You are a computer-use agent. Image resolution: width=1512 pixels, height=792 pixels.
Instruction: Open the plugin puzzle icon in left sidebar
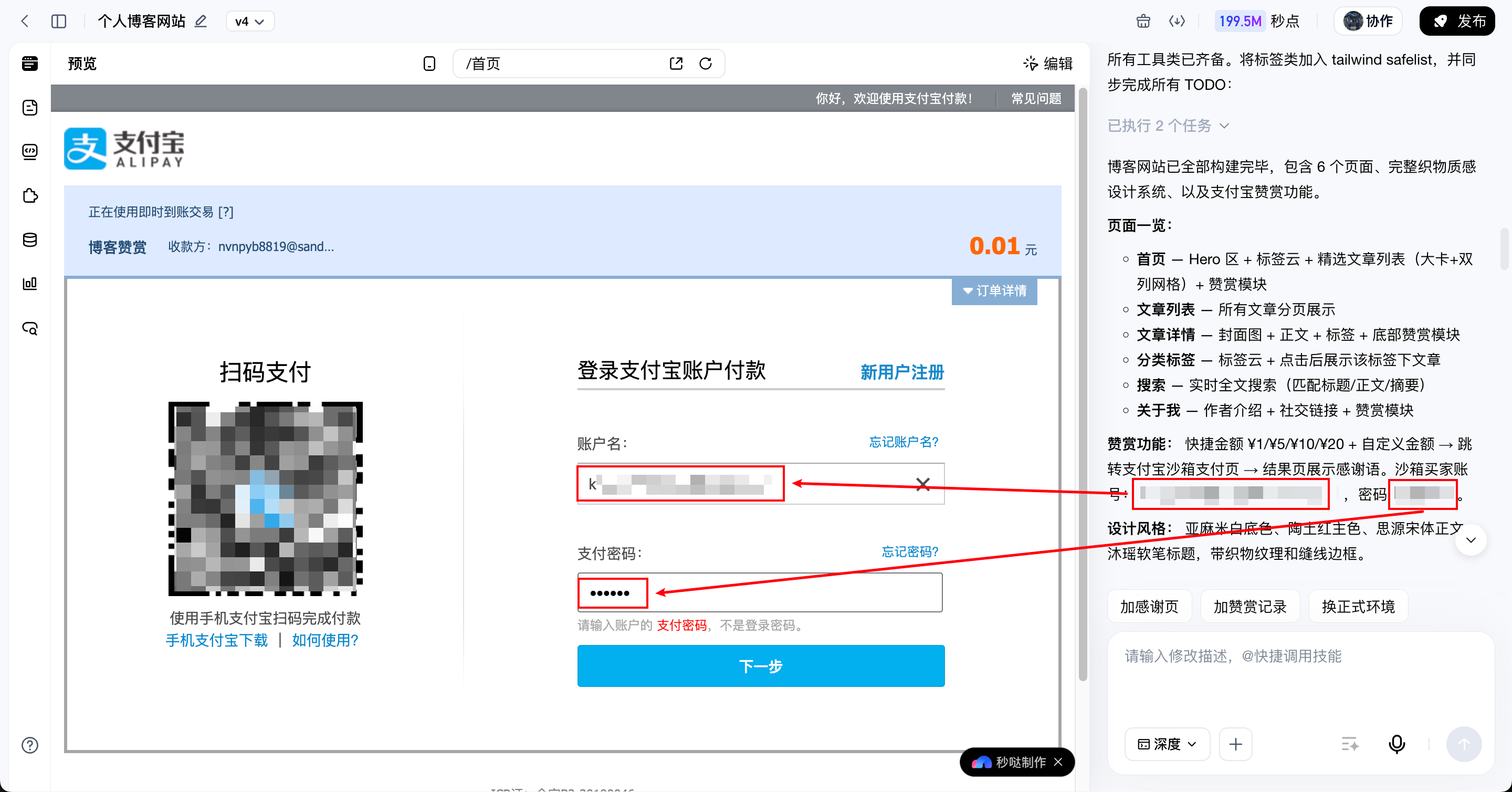[x=30, y=196]
